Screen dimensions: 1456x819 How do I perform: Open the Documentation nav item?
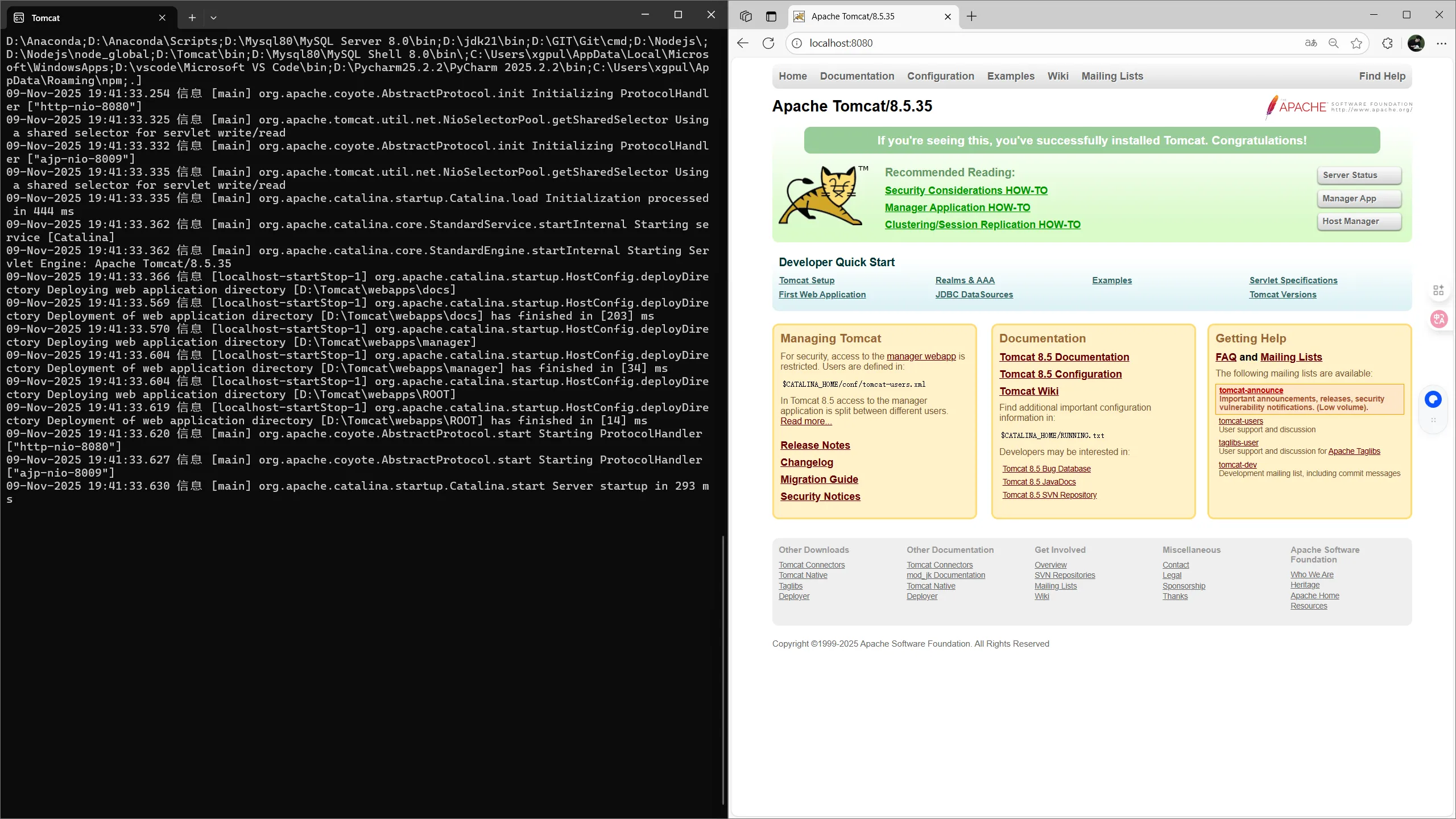857,76
